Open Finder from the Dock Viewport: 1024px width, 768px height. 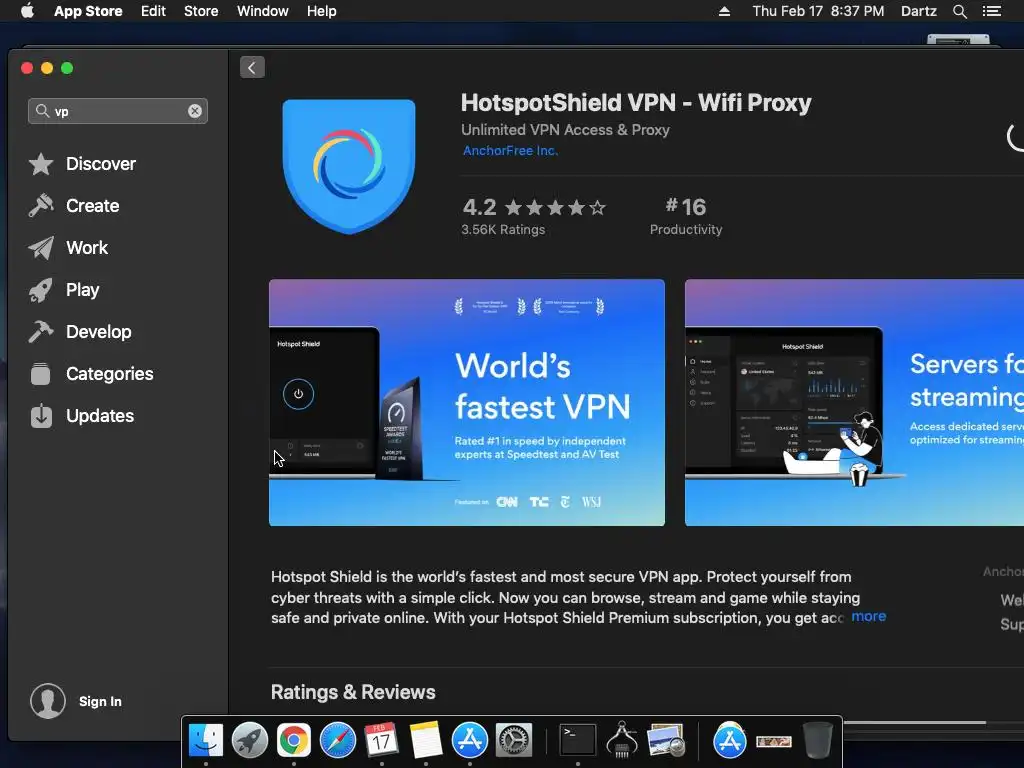click(x=206, y=740)
